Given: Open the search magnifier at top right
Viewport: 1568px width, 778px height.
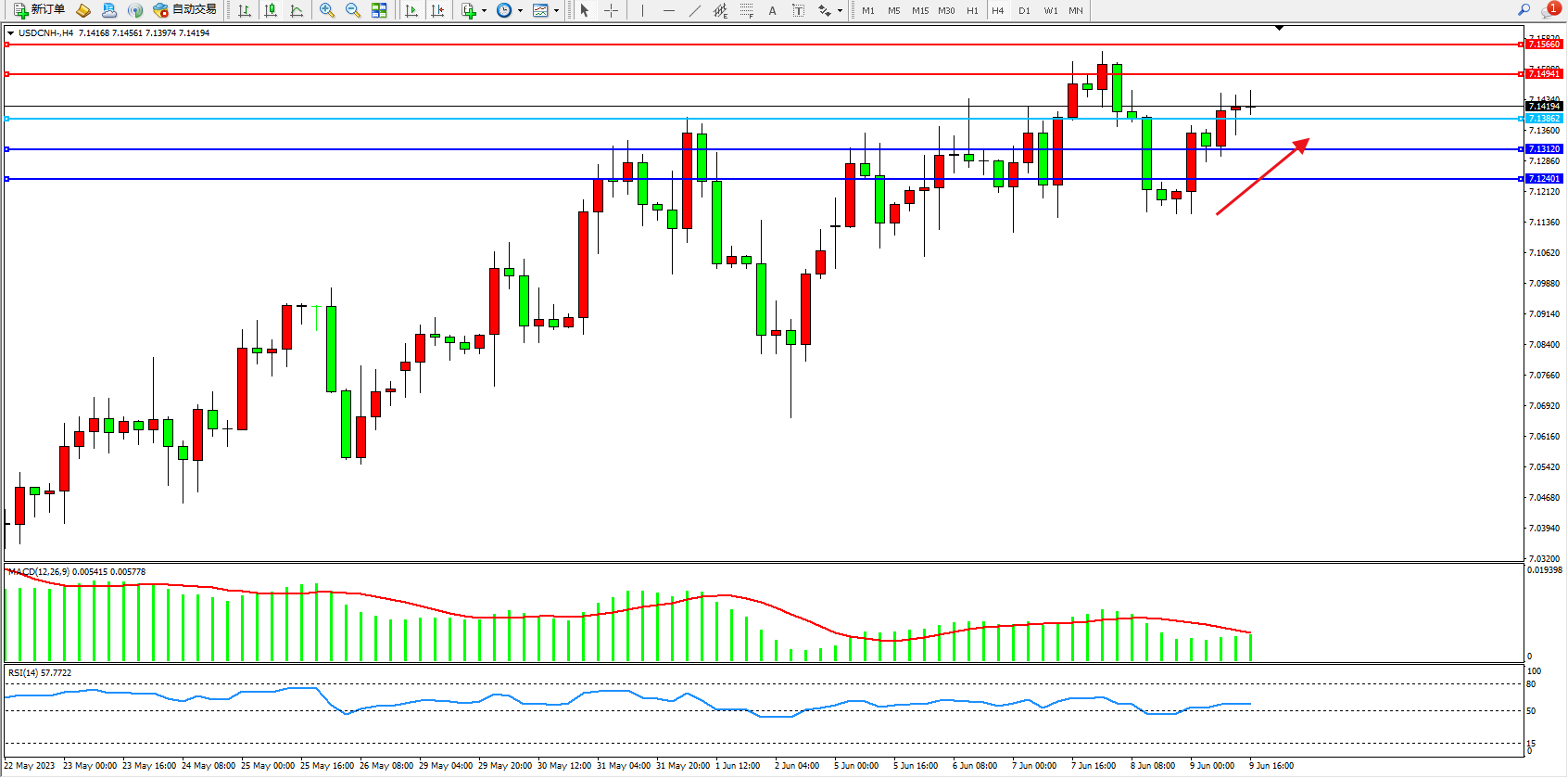Looking at the screenshot, I should point(1524,10).
